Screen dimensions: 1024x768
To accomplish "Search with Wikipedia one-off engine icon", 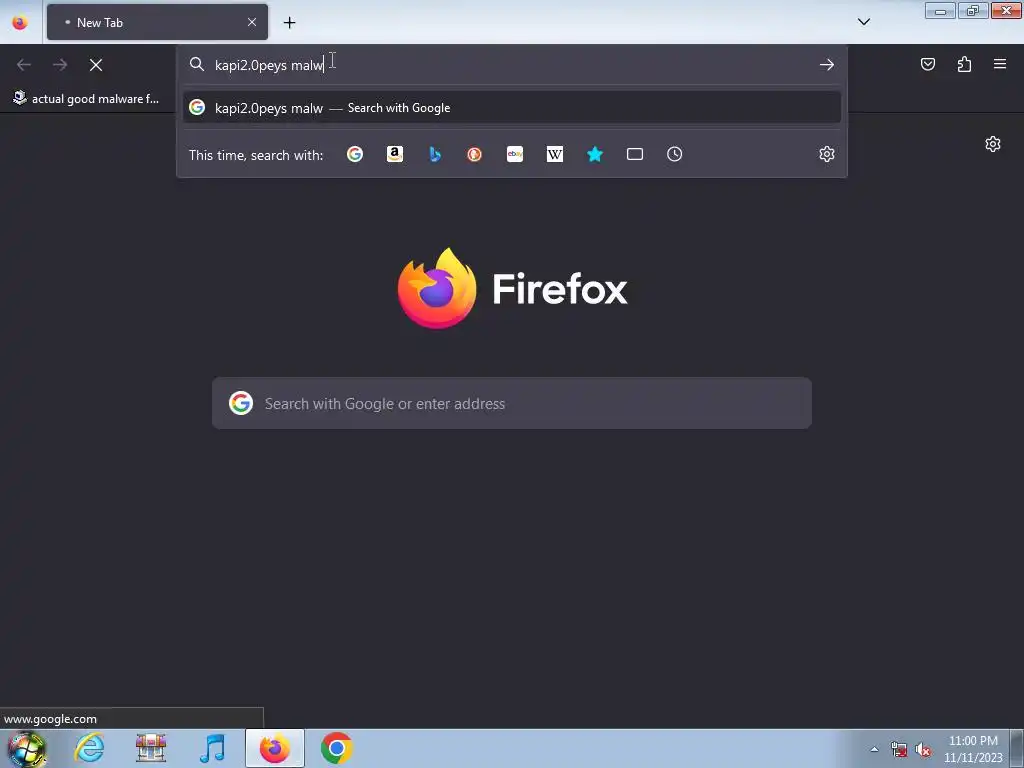I will (x=554, y=154).
